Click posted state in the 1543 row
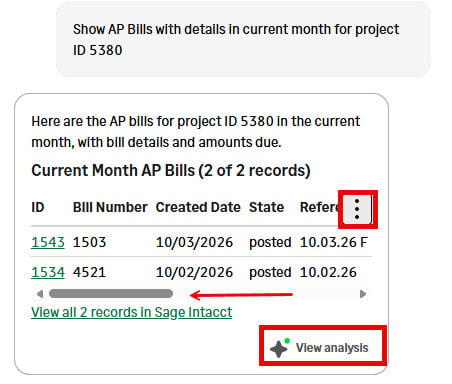Image resolution: width=452 pixels, height=384 pixels. (x=270, y=242)
